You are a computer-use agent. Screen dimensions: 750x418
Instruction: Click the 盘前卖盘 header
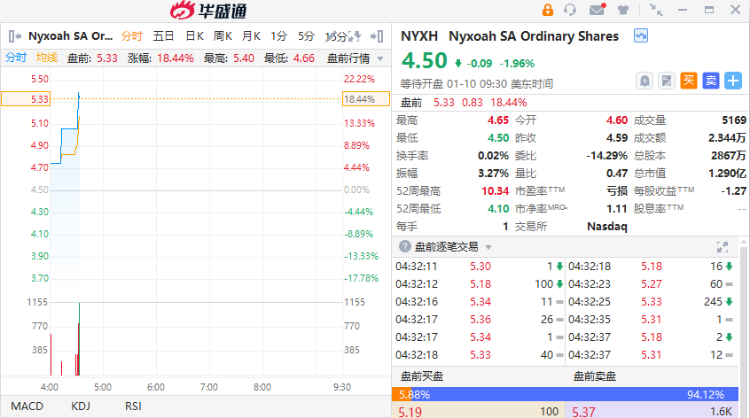pyautogui.click(x=595, y=376)
